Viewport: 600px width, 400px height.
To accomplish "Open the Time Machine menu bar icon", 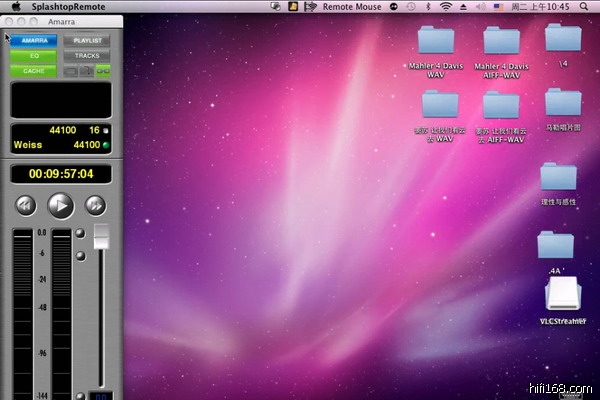I will pyautogui.click(x=409, y=7).
